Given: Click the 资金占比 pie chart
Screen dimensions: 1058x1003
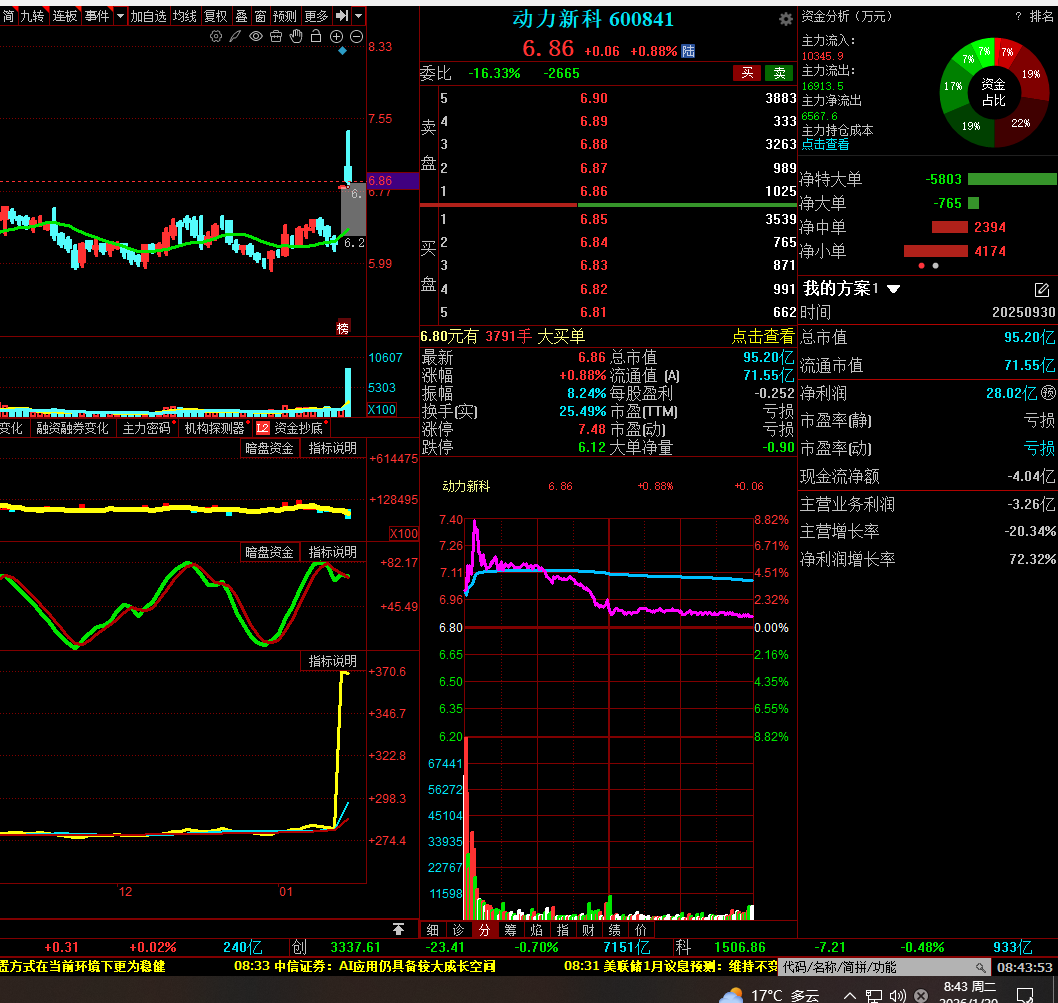Looking at the screenshot, I should pos(995,92).
